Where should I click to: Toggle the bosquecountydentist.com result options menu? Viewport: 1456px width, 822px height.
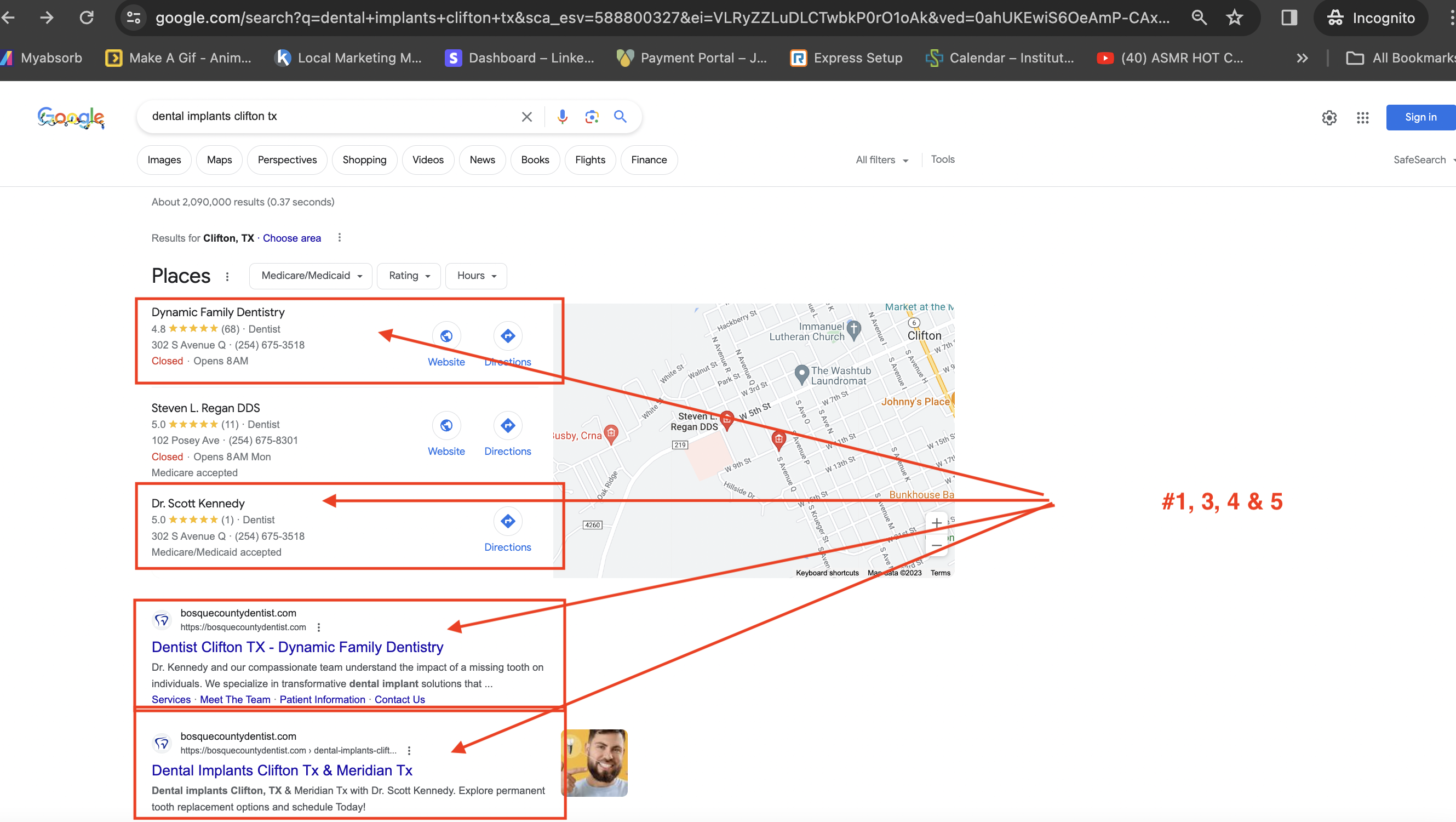point(319,628)
